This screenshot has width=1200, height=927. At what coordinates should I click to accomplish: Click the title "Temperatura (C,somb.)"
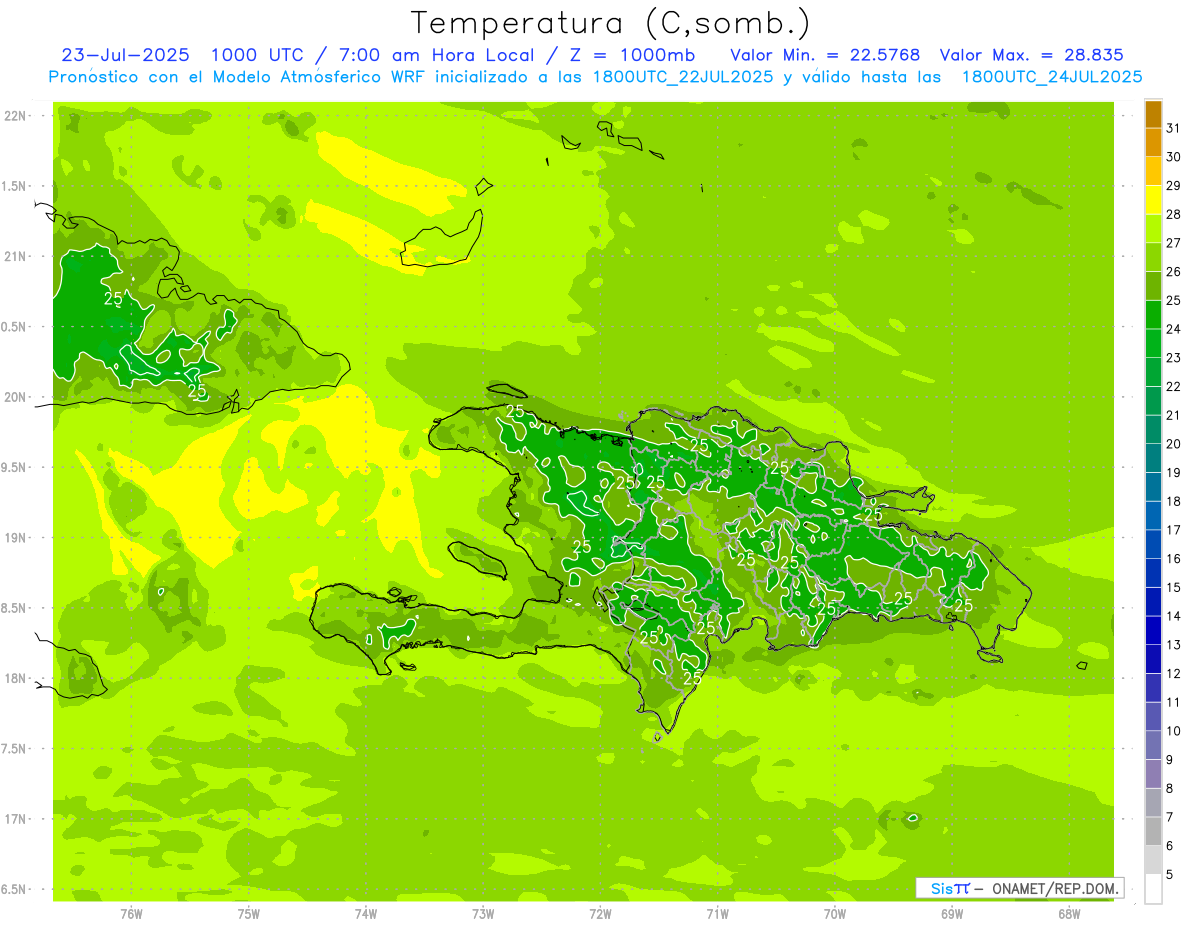[609, 23]
